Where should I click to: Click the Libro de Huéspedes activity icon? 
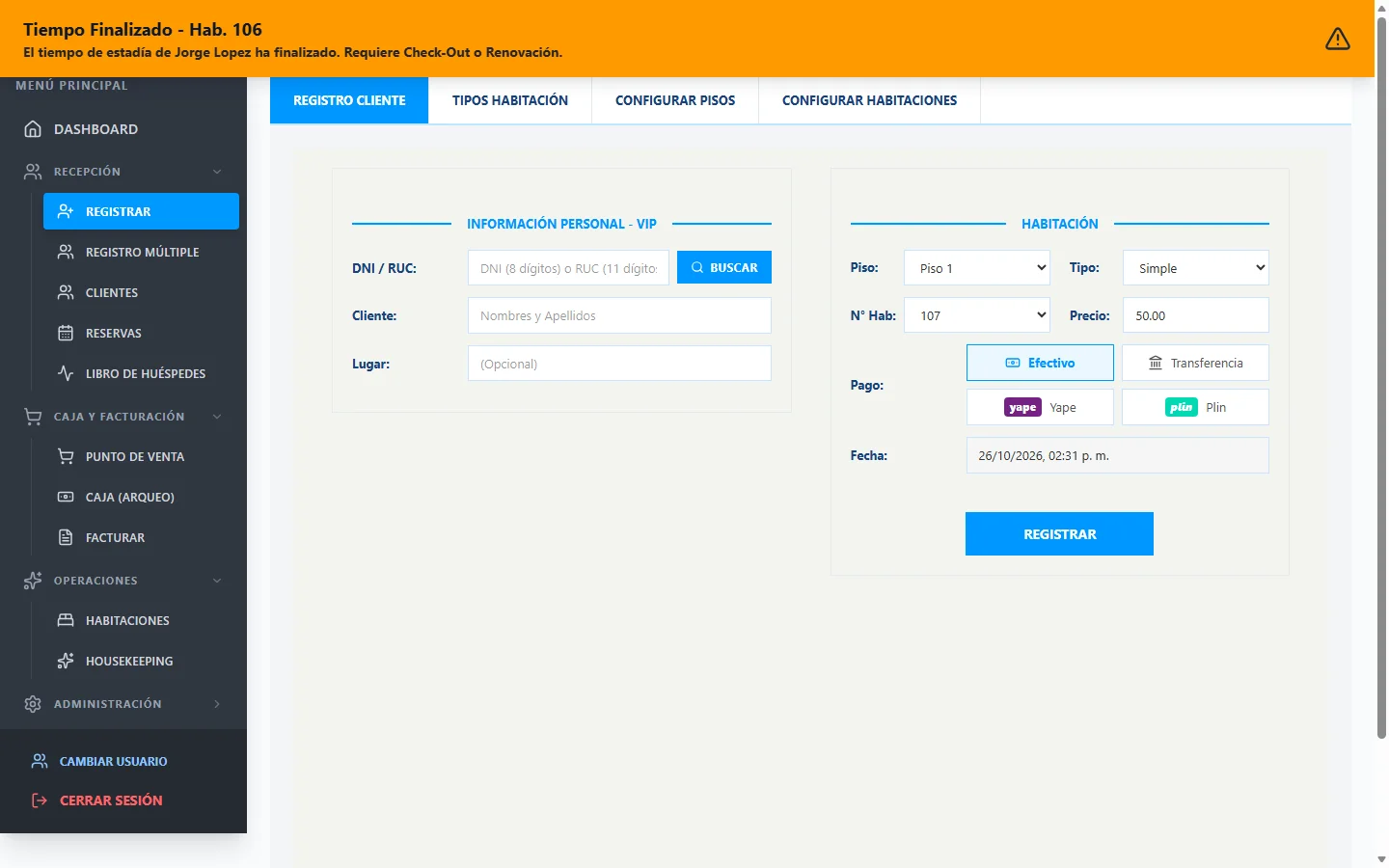(x=66, y=373)
